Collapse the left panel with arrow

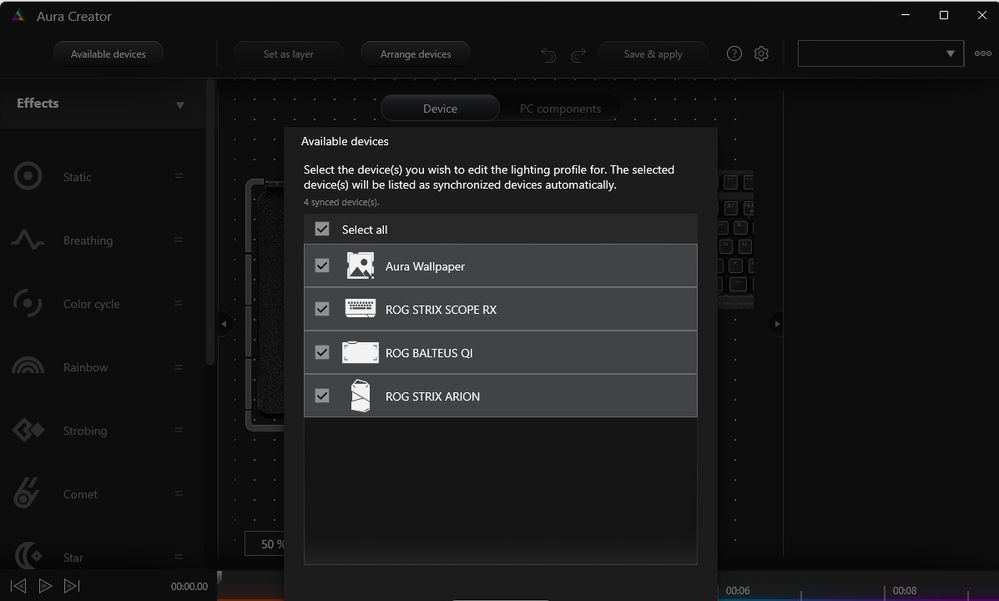pyautogui.click(x=224, y=324)
